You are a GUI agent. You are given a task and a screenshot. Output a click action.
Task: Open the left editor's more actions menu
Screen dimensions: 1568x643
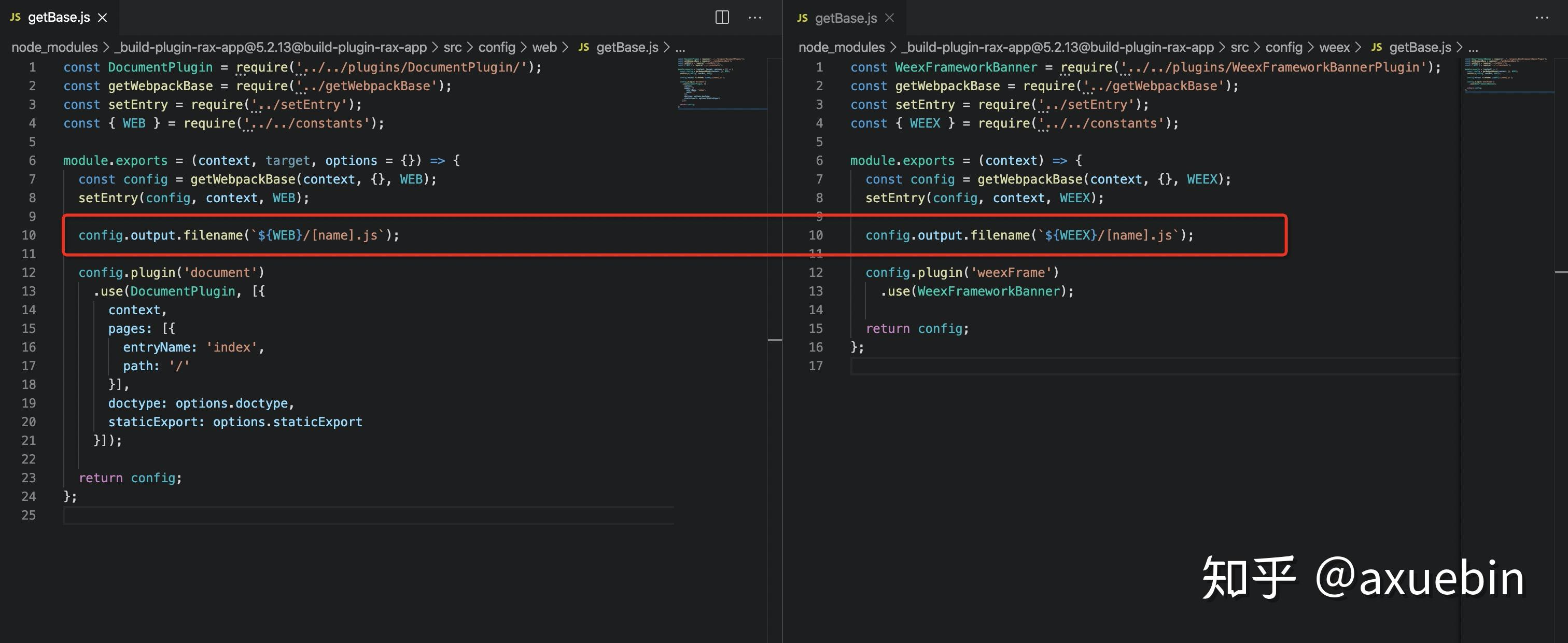(755, 17)
